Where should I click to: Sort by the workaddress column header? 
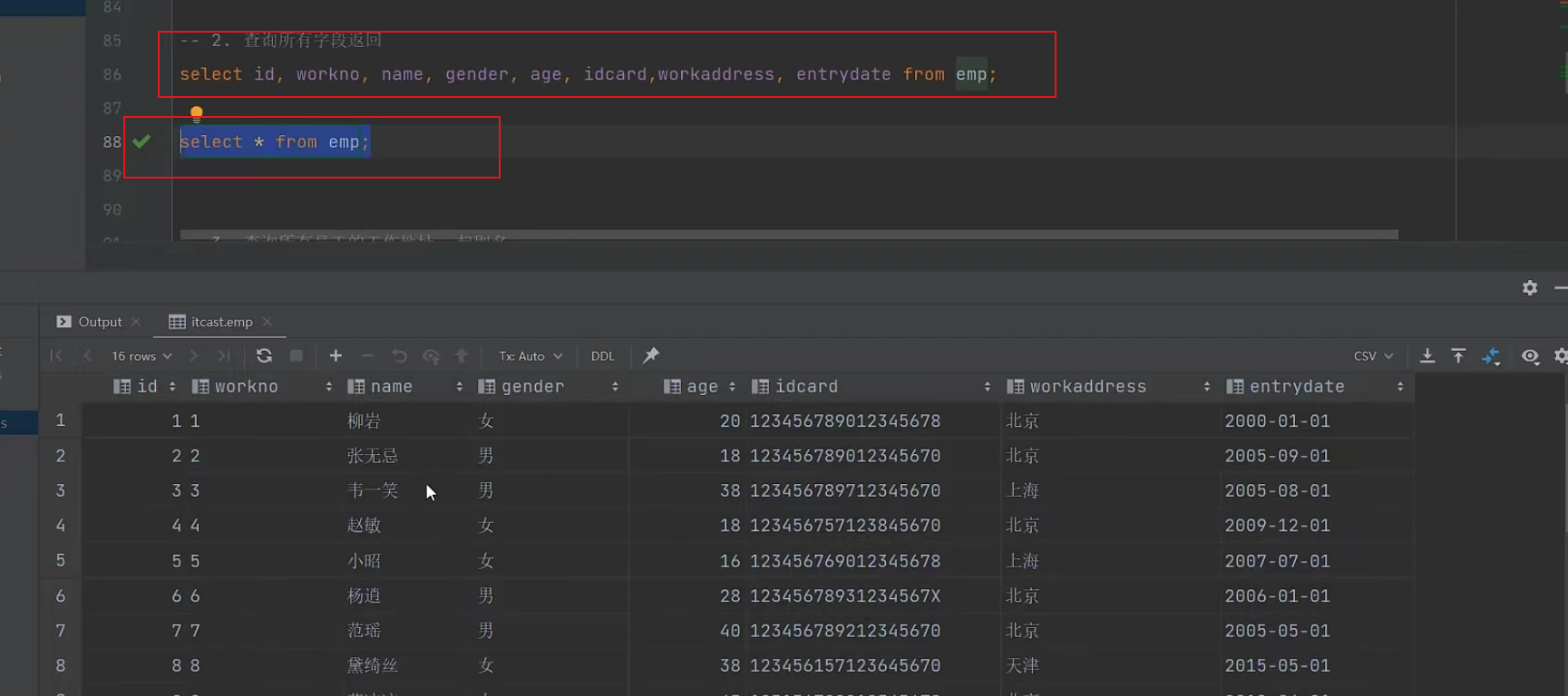click(1108, 387)
